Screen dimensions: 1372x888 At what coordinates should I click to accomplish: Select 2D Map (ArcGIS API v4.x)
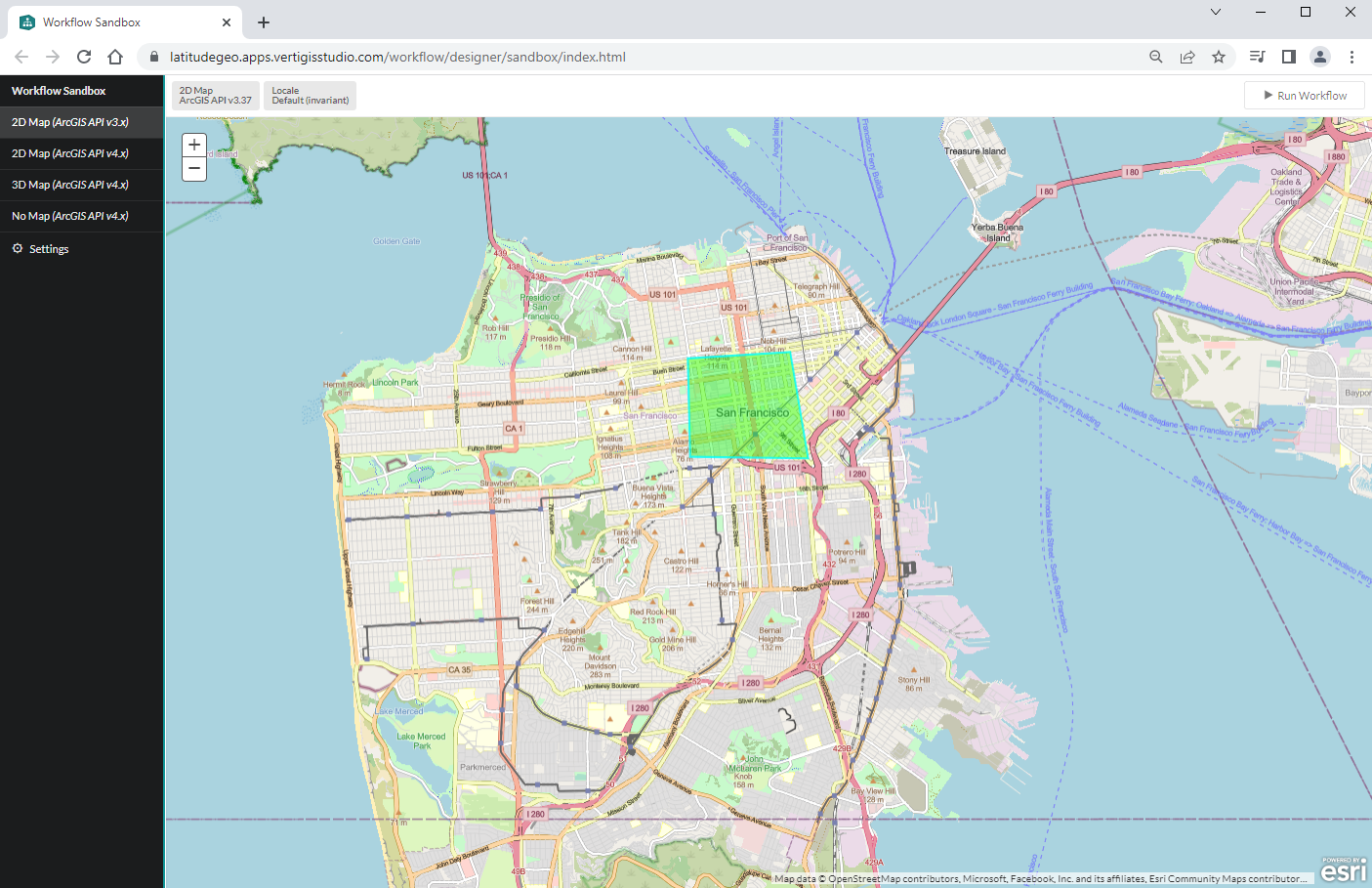click(x=70, y=153)
